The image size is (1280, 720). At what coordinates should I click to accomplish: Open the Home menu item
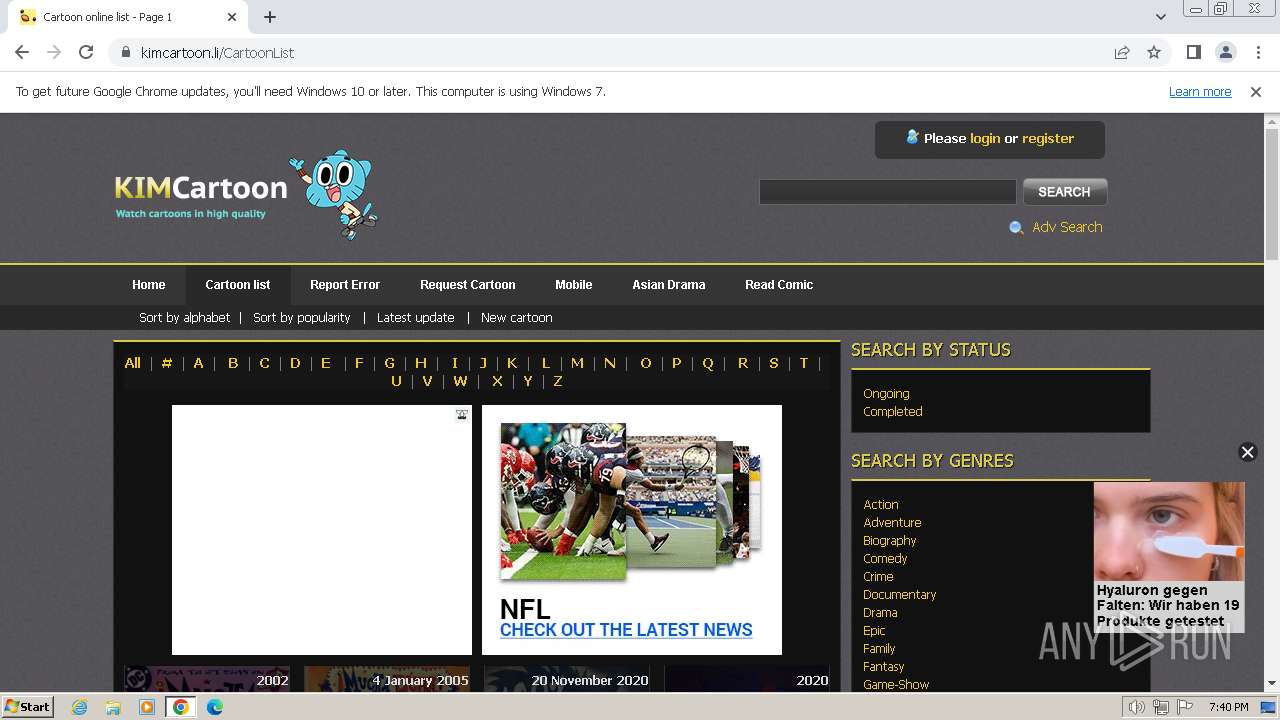(x=149, y=284)
